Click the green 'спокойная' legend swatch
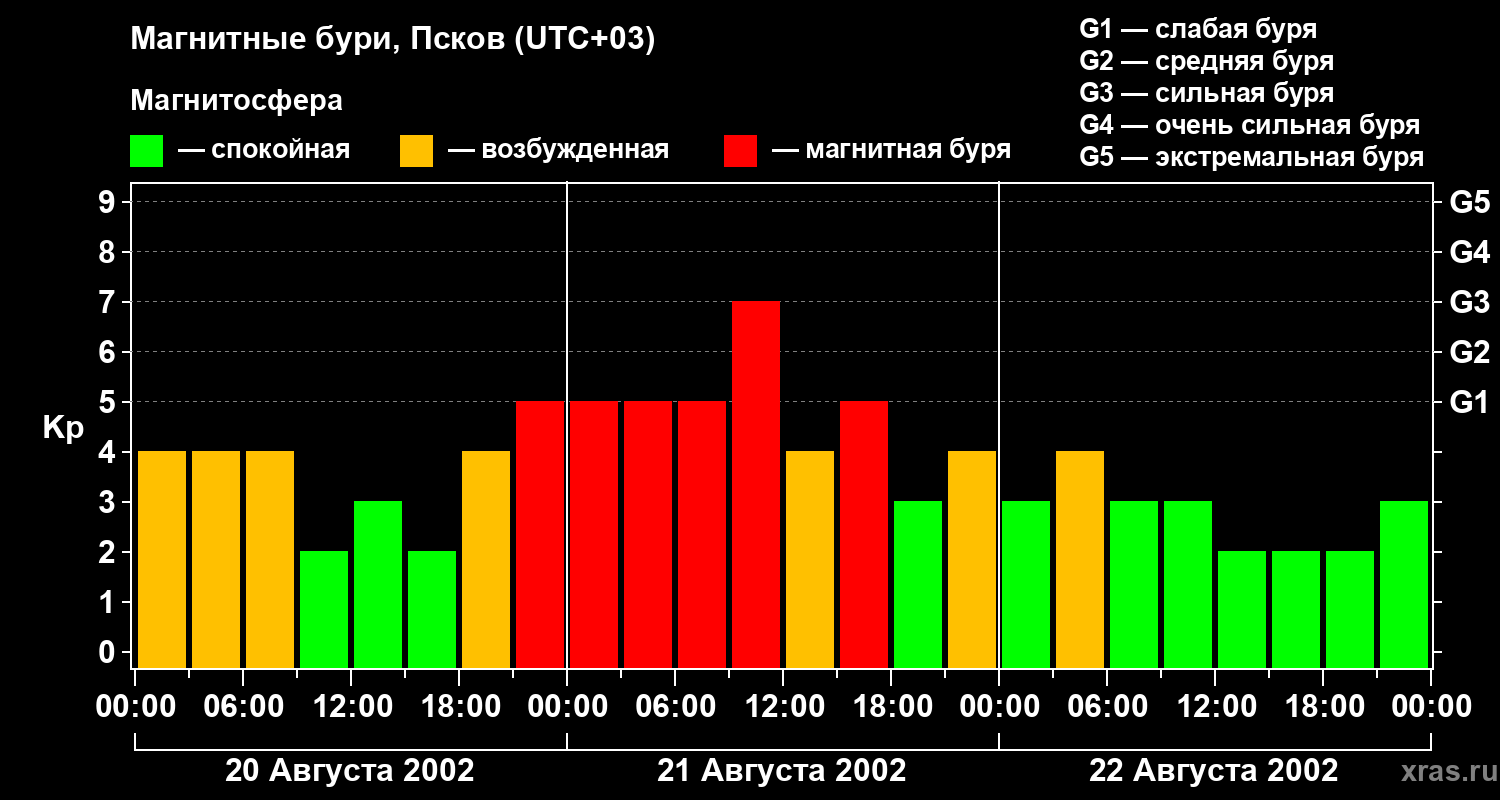This screenshot has width=1500, height=800. pos(146,151)
